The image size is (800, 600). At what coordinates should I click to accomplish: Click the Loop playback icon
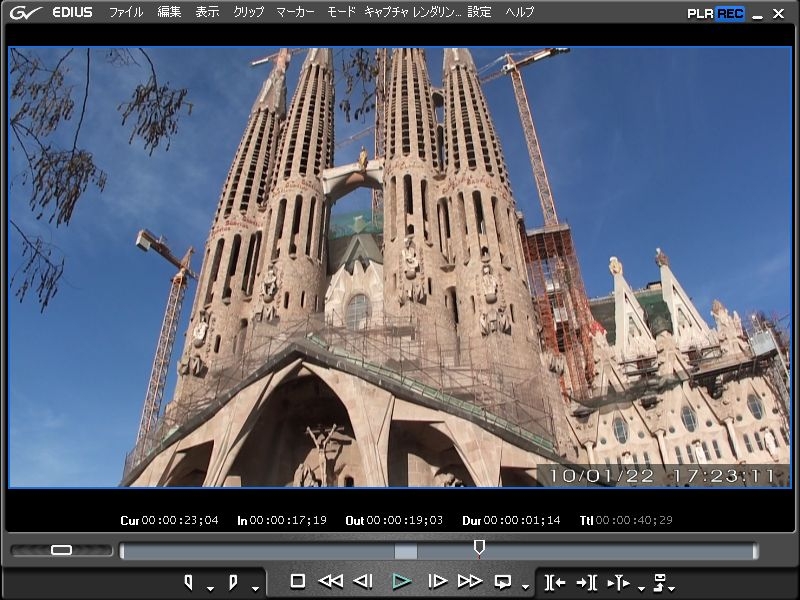[x=503, y=581]
